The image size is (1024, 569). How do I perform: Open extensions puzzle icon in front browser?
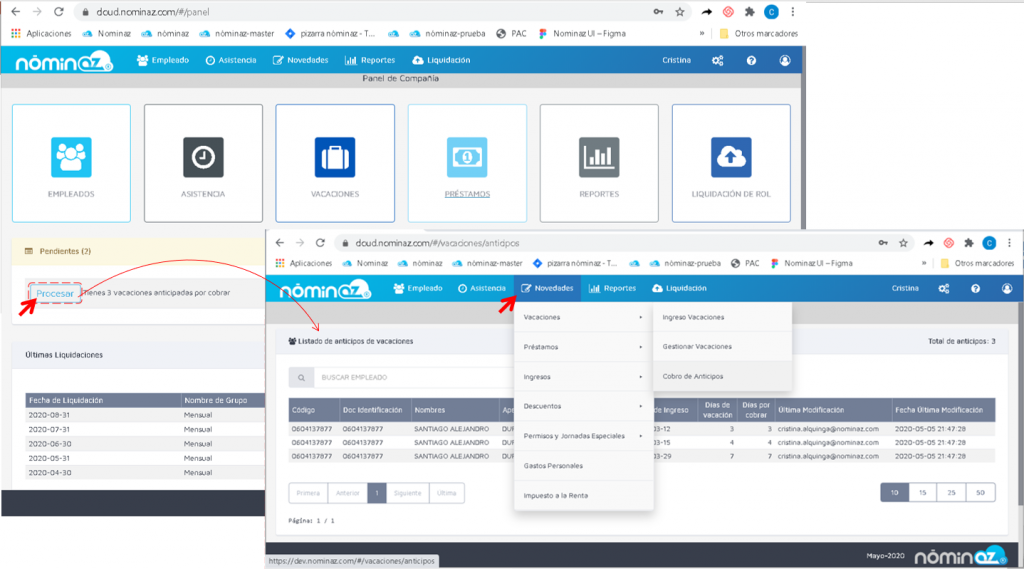click(x=969, y=242)
